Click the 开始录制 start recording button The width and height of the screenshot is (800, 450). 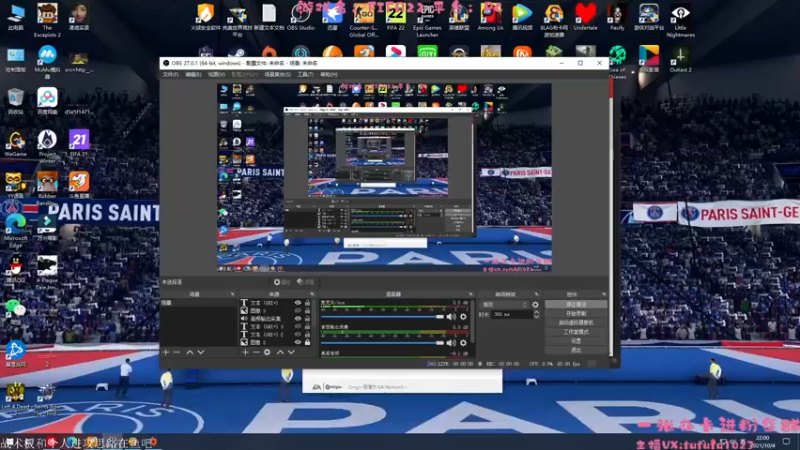[576, 313]
